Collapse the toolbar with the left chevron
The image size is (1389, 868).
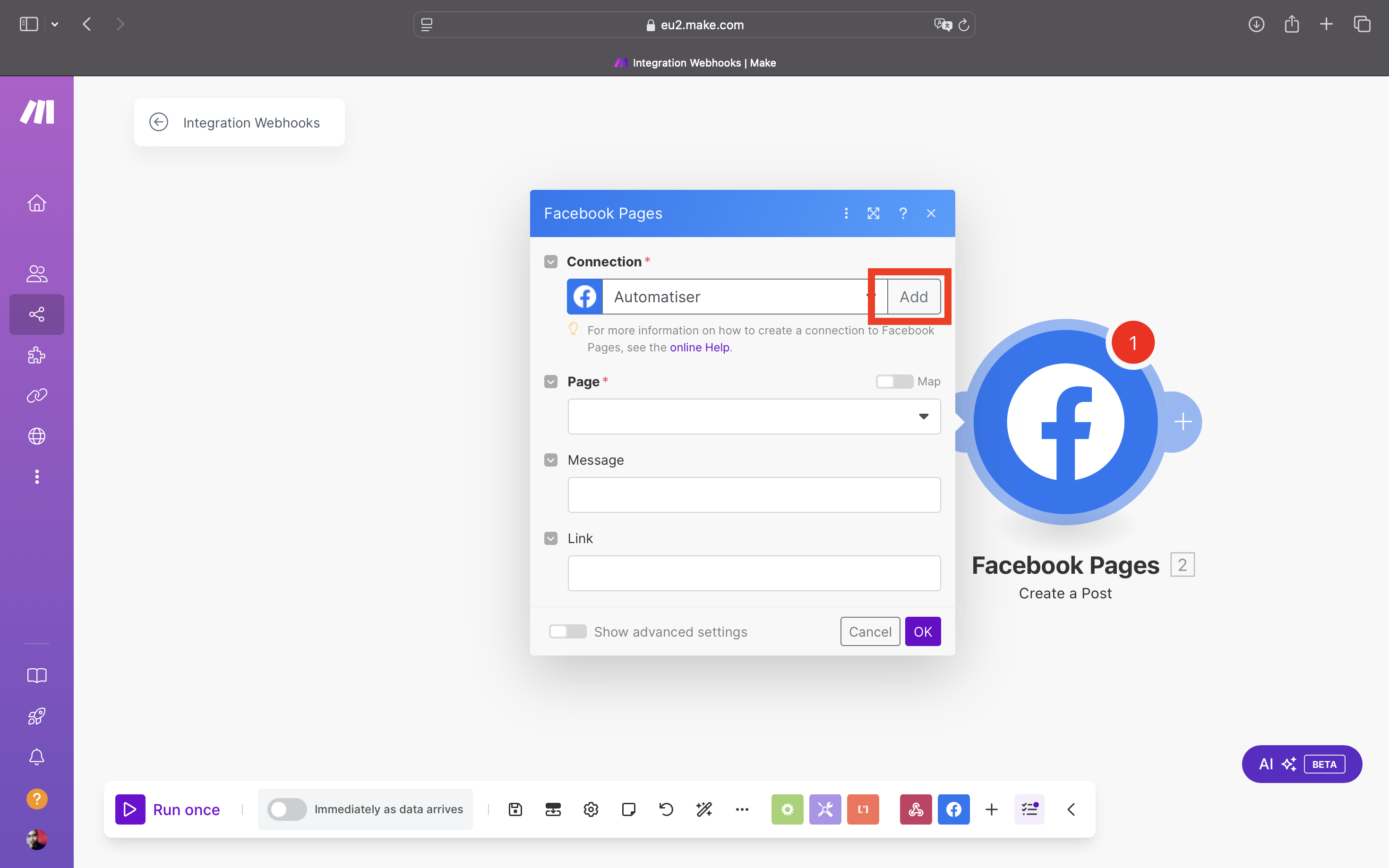pyautogui.click(x=1071, y=809)
